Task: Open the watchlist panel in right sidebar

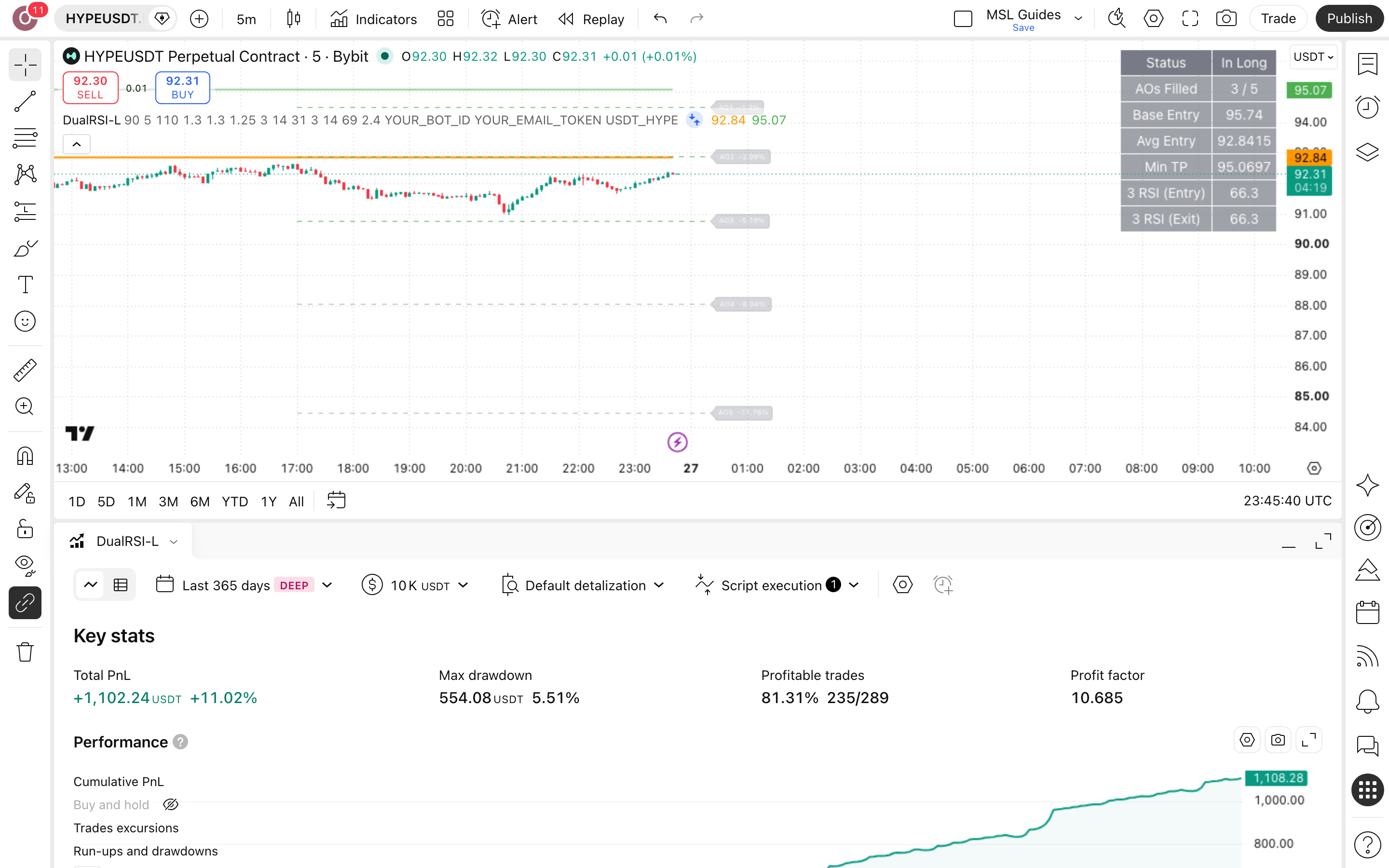Action: (1367, 64)
